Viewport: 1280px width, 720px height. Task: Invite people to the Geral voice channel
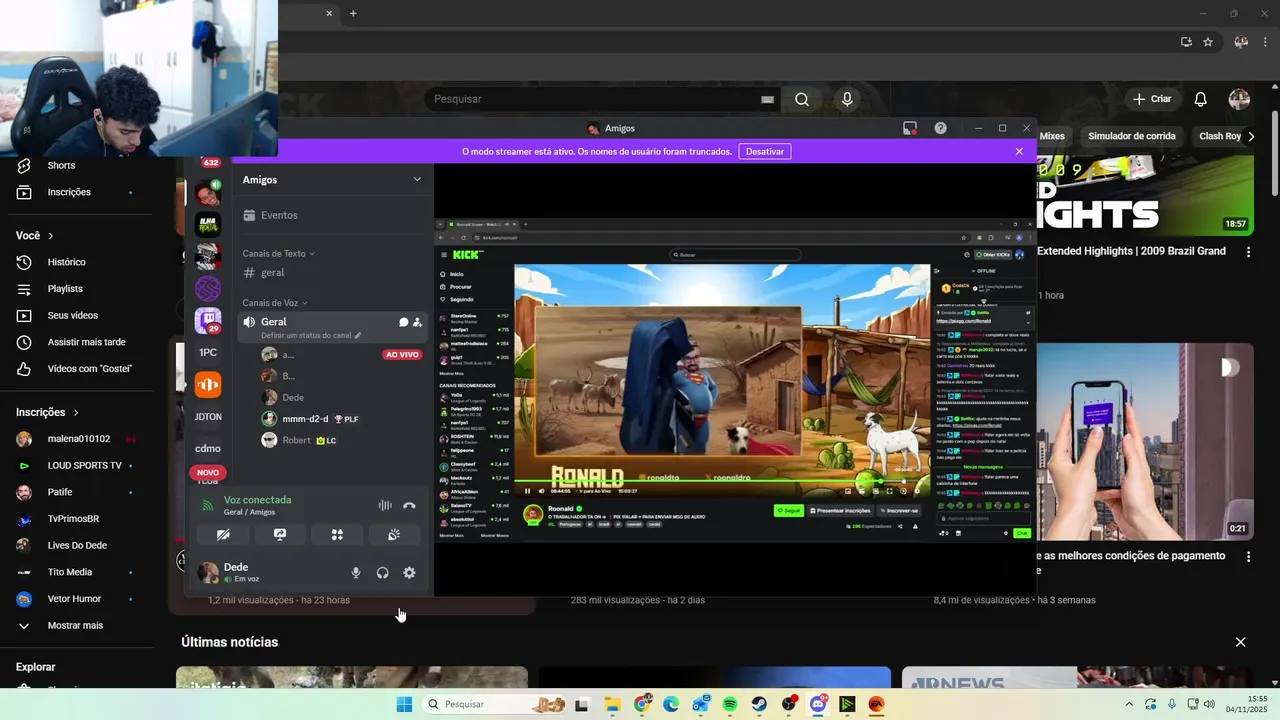point(417,322)
